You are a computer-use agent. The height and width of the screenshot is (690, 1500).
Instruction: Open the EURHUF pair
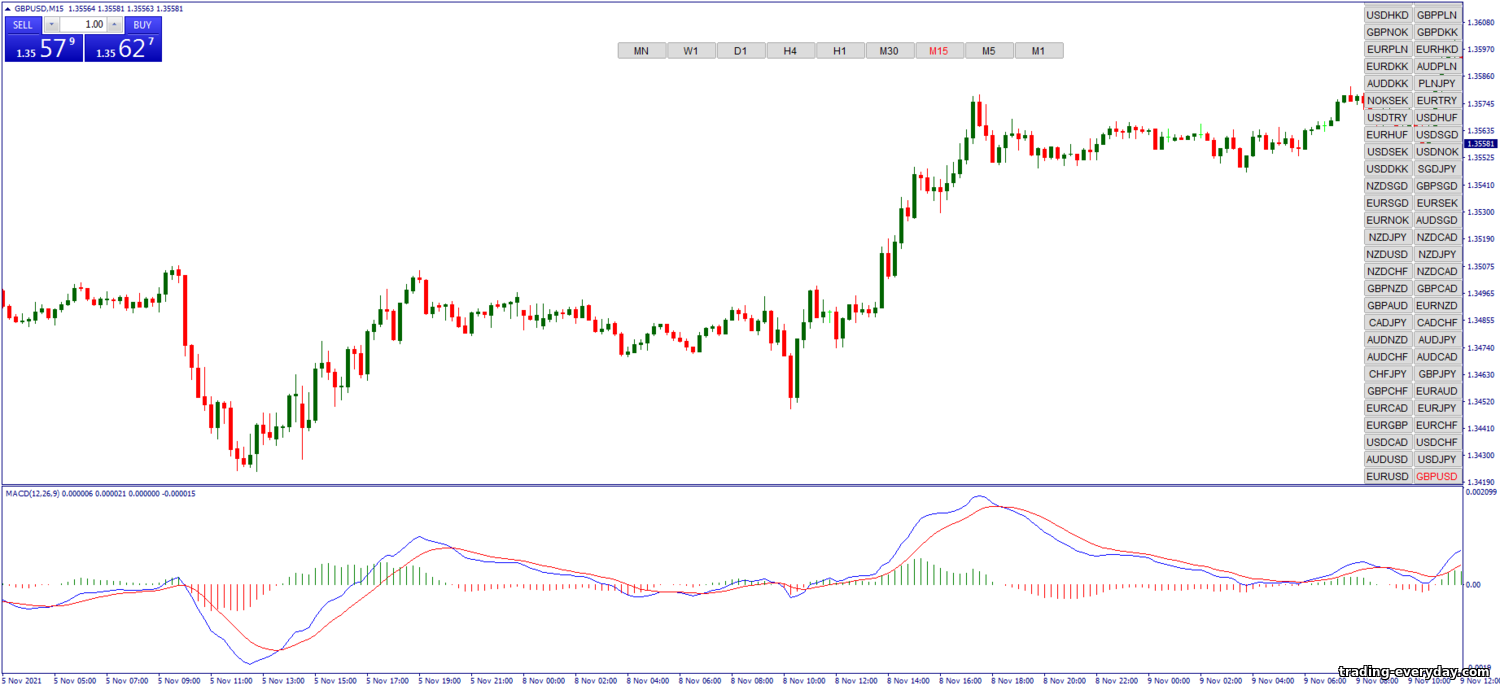click(x=1388, y=134)
